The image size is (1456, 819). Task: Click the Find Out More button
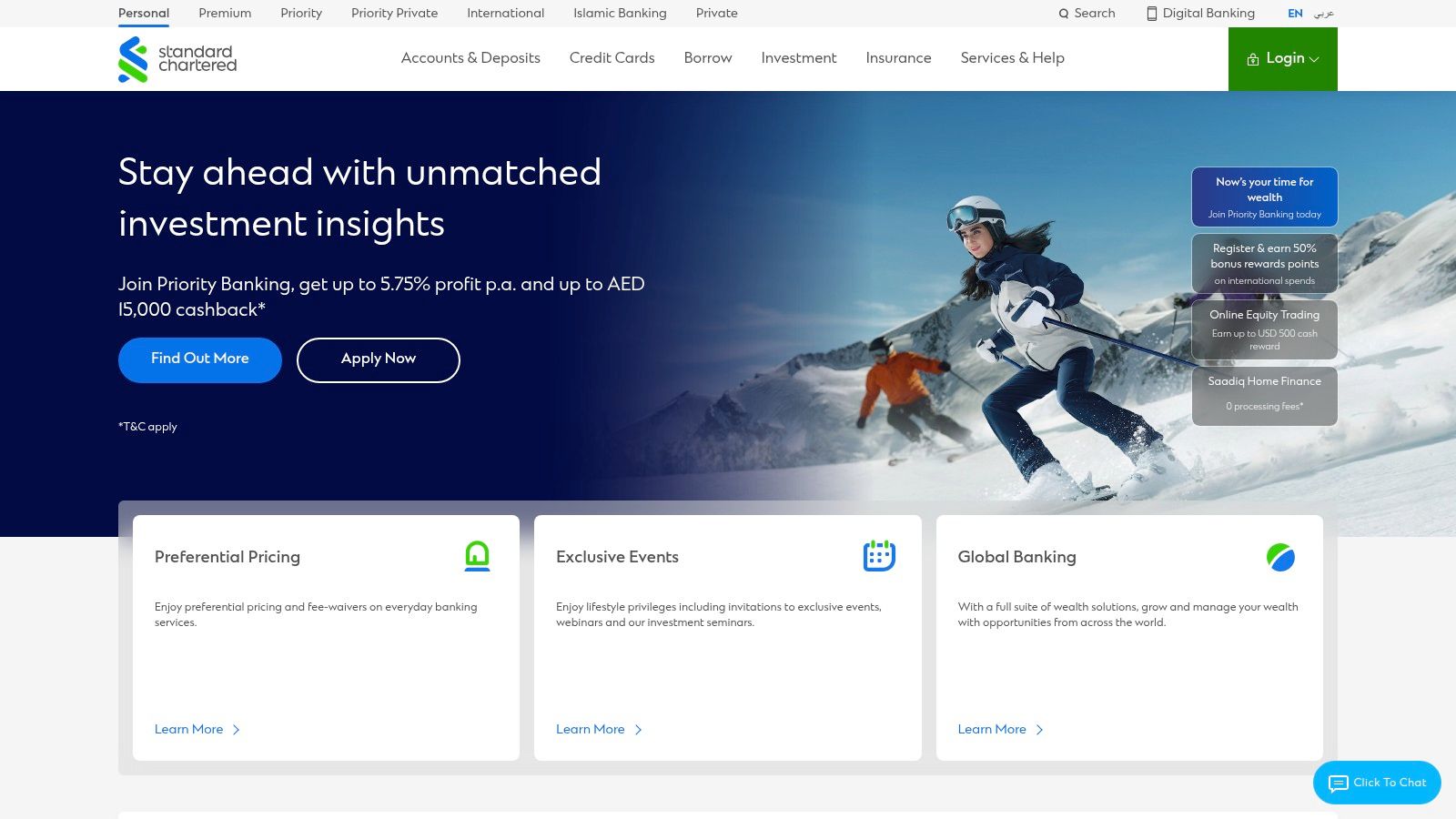click(x=199, y=359)
